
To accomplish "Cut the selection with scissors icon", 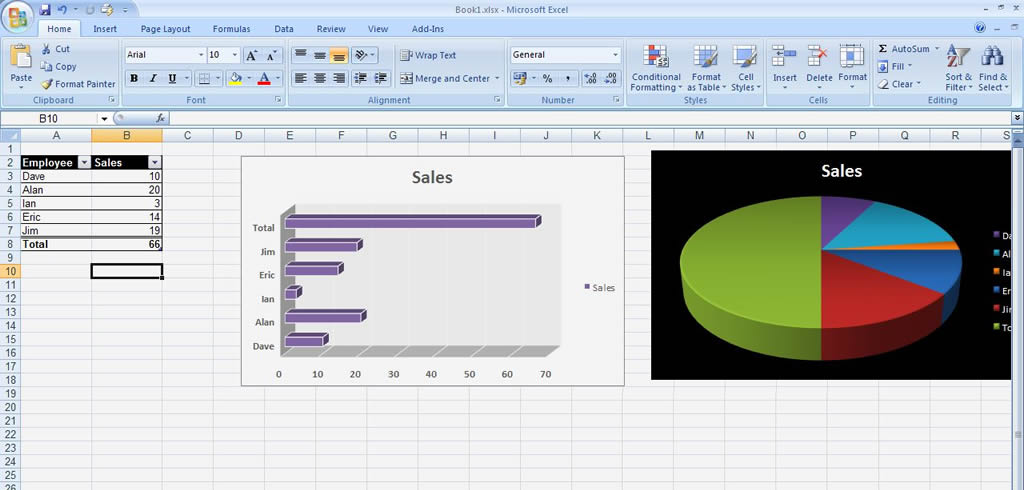I will pyautogui.click(x=46, y=49).
